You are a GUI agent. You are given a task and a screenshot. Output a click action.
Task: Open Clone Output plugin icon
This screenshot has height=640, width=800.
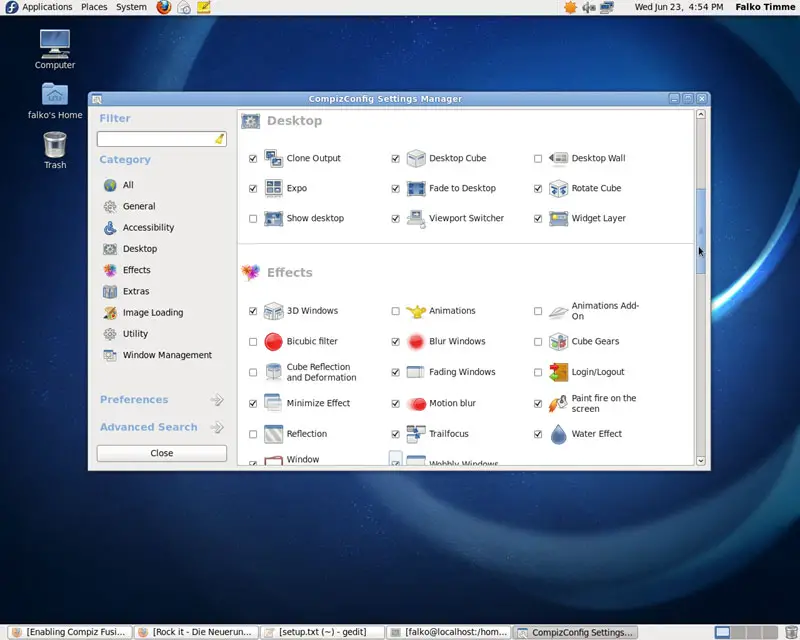(x=273, y=158)
